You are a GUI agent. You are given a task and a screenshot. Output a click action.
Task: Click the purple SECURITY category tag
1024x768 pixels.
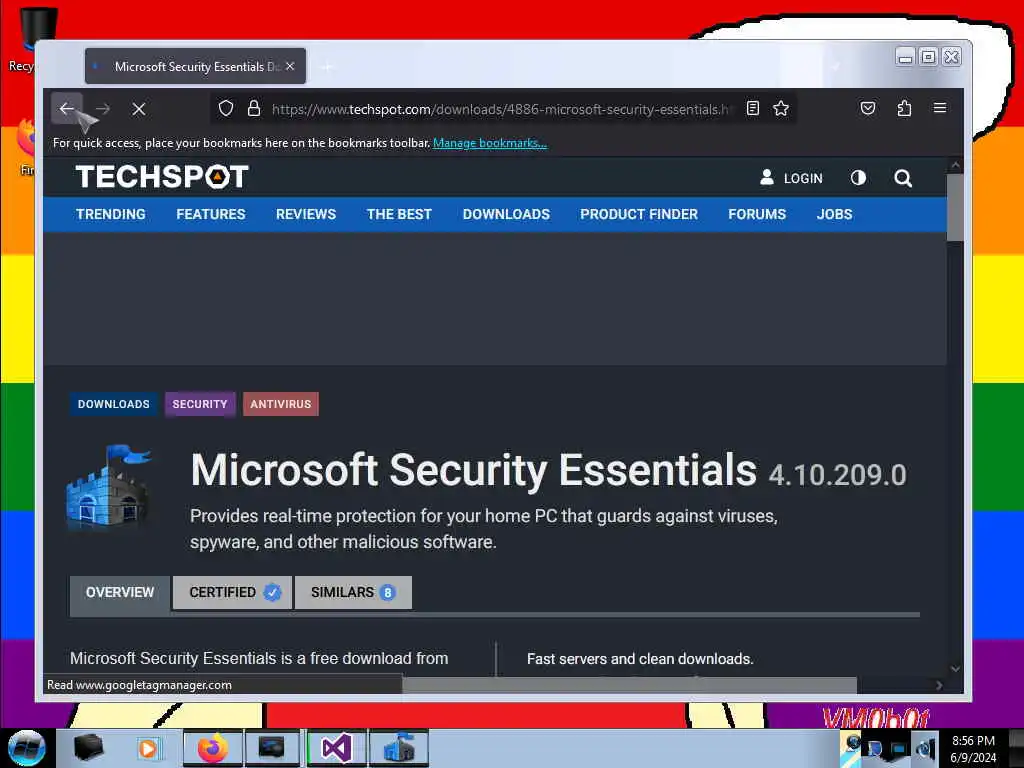[x=200, y=404]
